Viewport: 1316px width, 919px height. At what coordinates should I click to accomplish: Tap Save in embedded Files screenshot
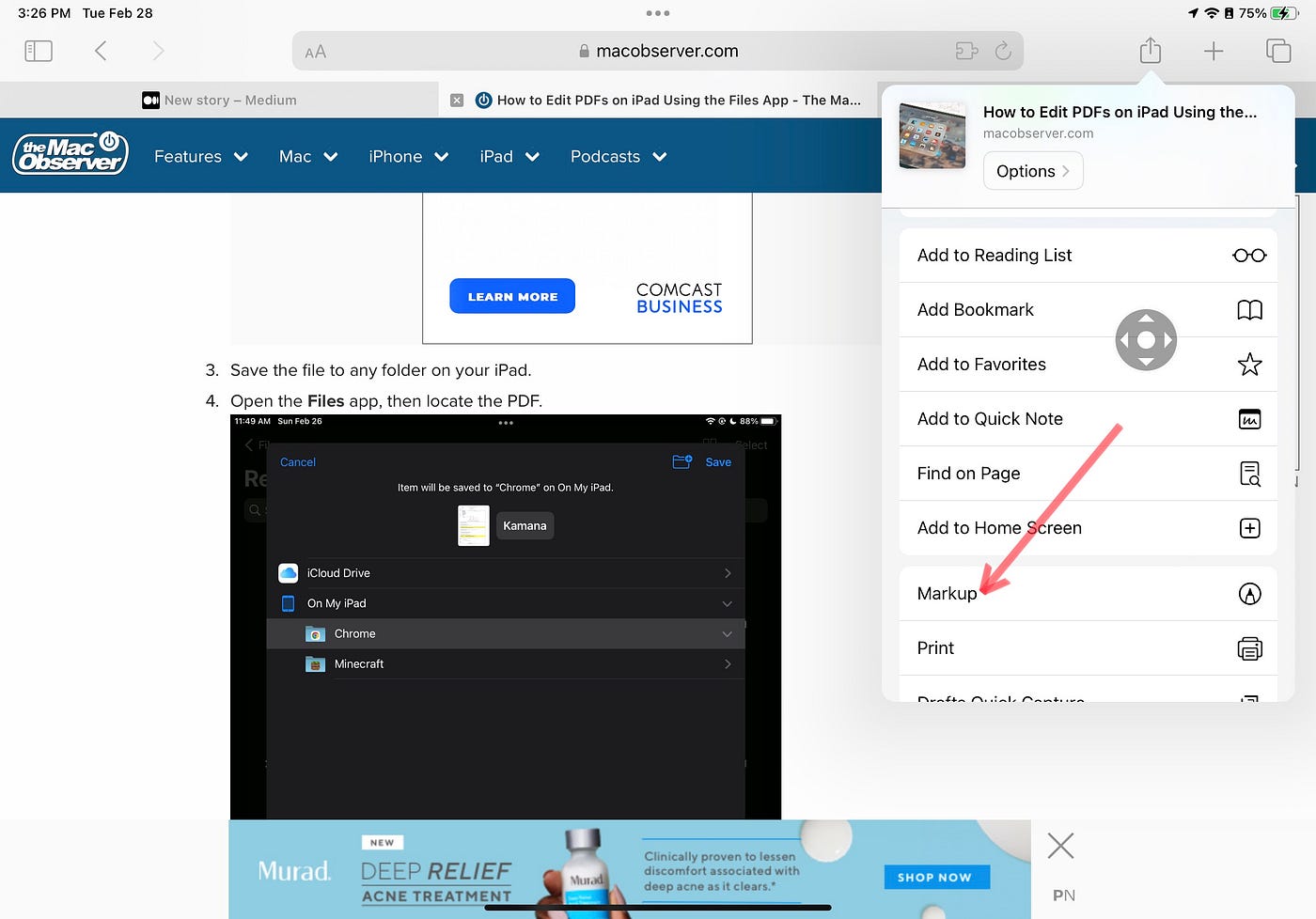click(x=718, y=462)
